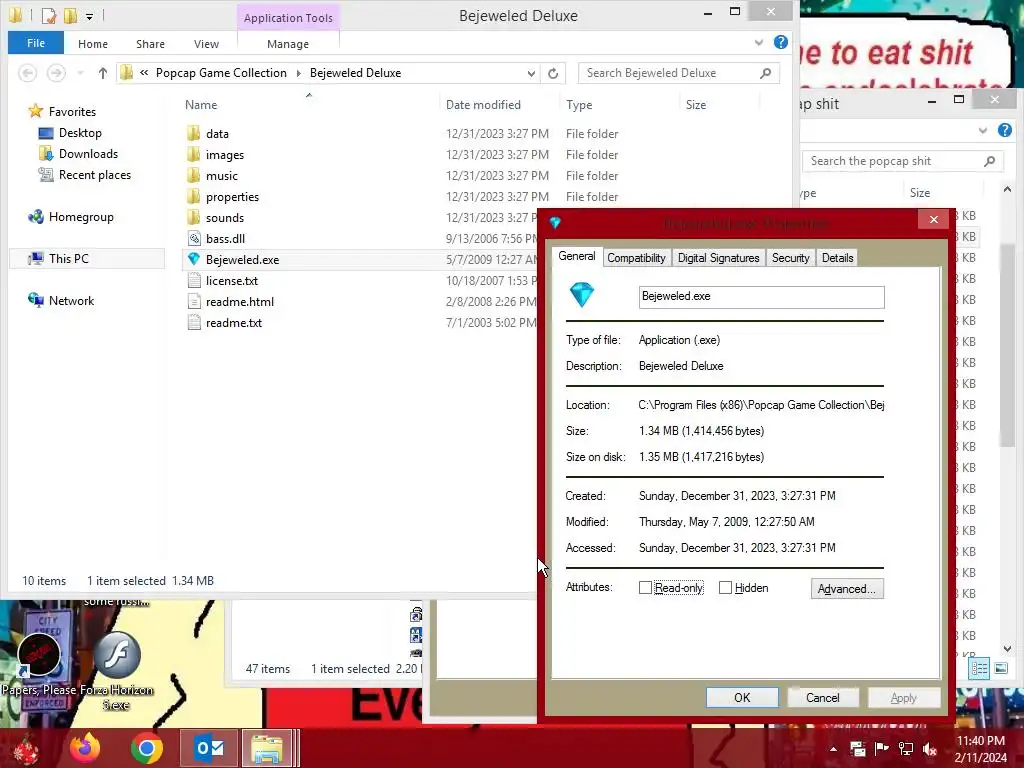Open the Share ribbon tab
The height and width of the screenshot is (768, 1024).
[x=150, y=44]
